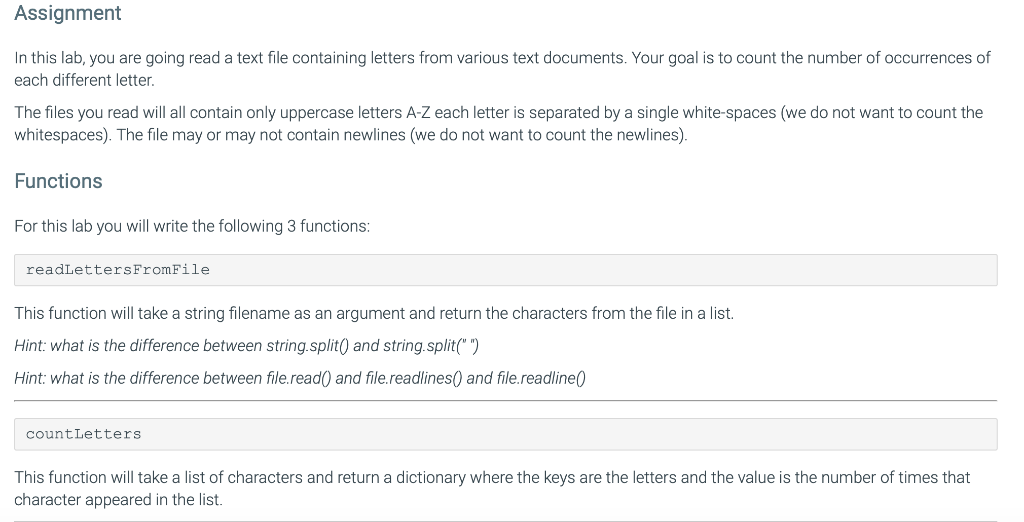The width and height of the screenshot is (1024, 522).
Task: Click the hint mentioning file.read()
Action: pyautogui.click(x=298, y=378)
